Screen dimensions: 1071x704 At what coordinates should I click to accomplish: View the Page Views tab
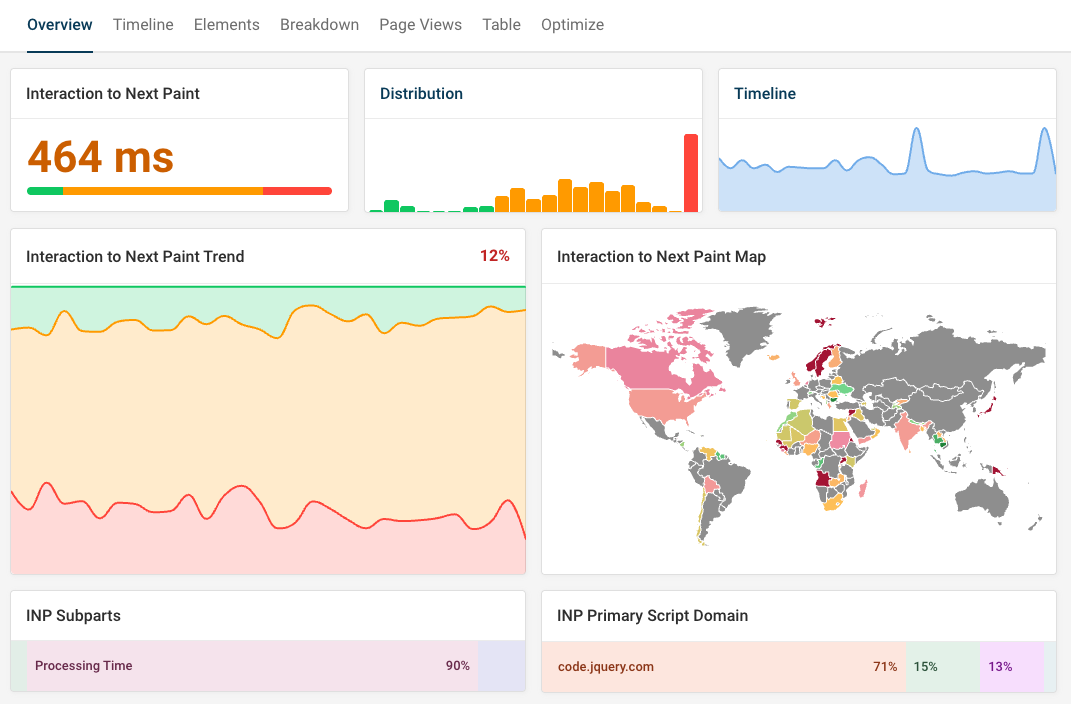pyautogui.click(x=420, y=24)
